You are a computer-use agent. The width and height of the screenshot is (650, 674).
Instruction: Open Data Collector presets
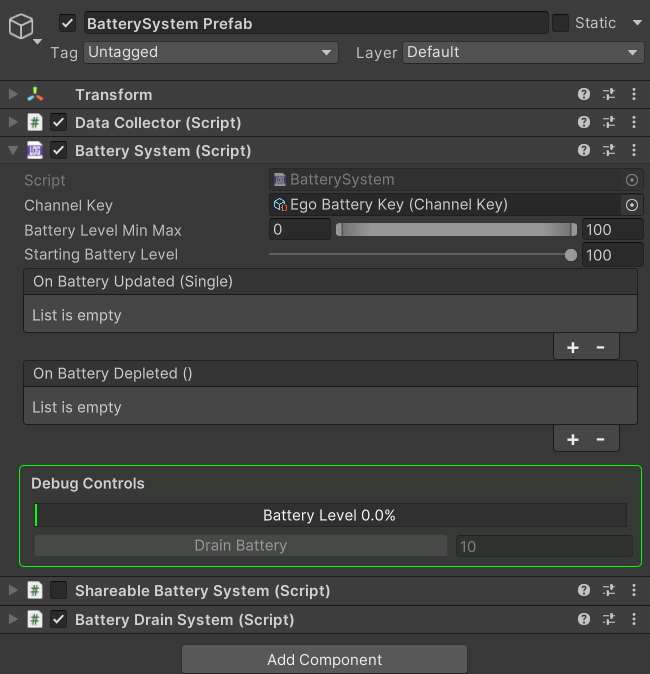[609, 122]
